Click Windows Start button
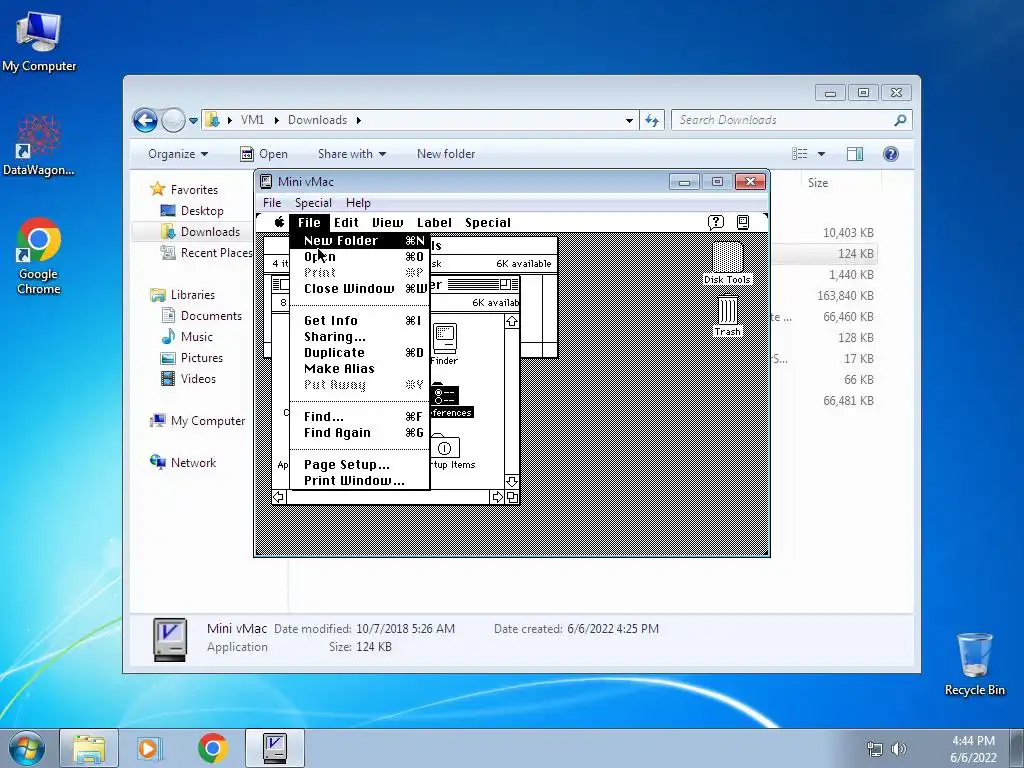This screenshot has height=768, width=1024. tap(27, 748)
